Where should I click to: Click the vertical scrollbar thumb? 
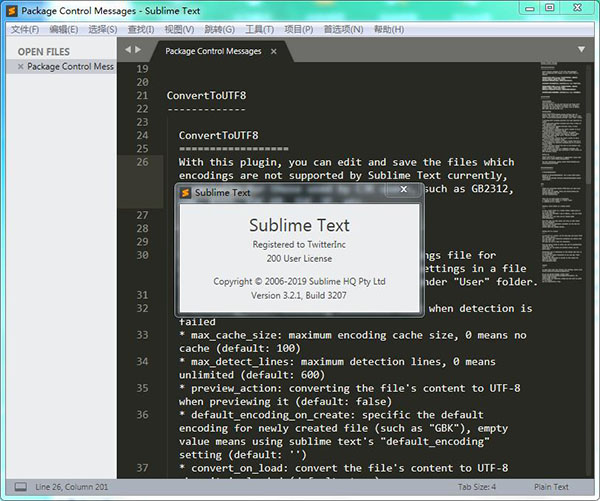click(x=589, y=147)
